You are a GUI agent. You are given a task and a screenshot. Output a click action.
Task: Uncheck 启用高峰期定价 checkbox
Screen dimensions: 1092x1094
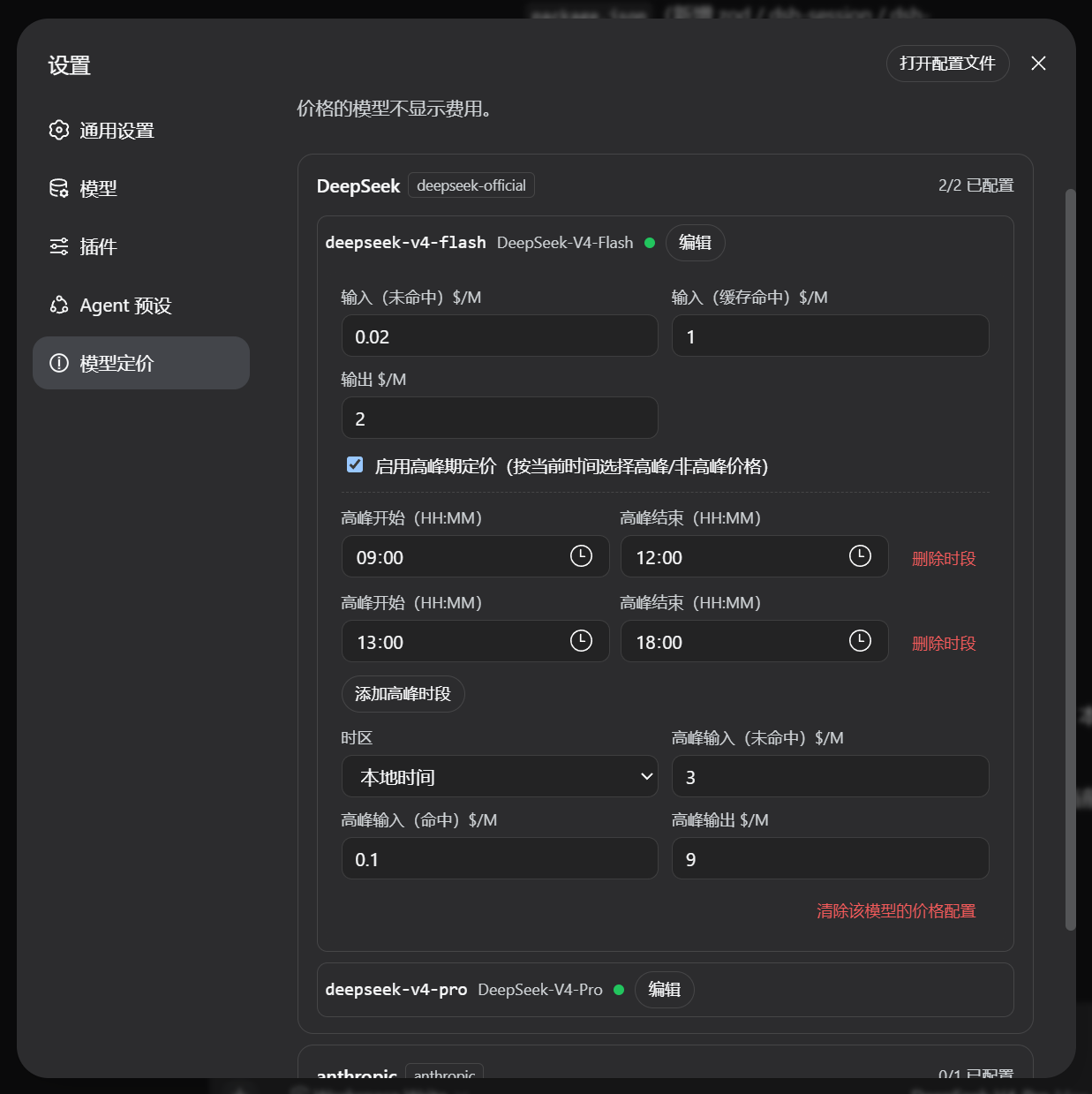click(355, 464)
